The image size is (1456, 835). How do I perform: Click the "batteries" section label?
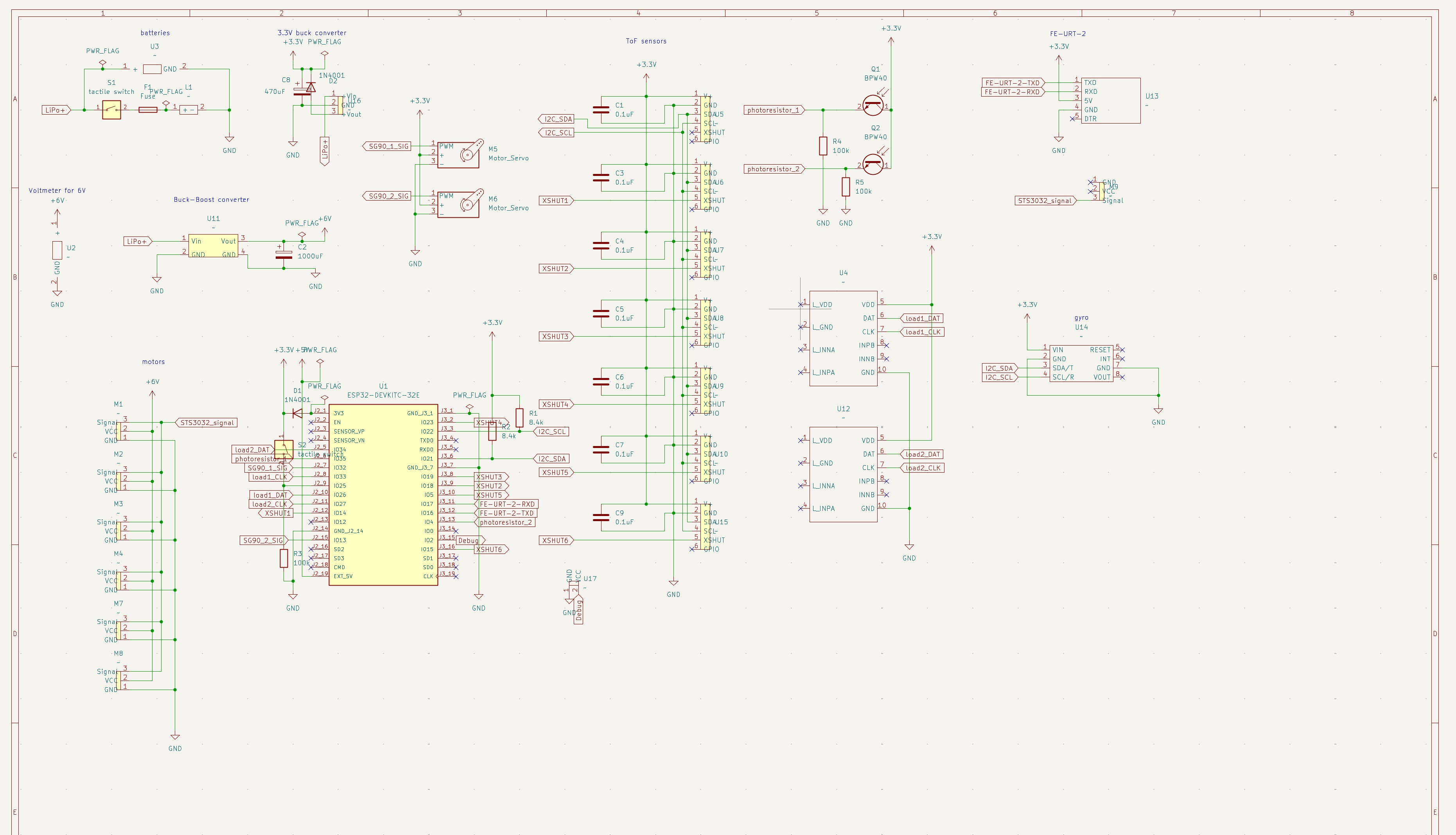pos(155,33)
